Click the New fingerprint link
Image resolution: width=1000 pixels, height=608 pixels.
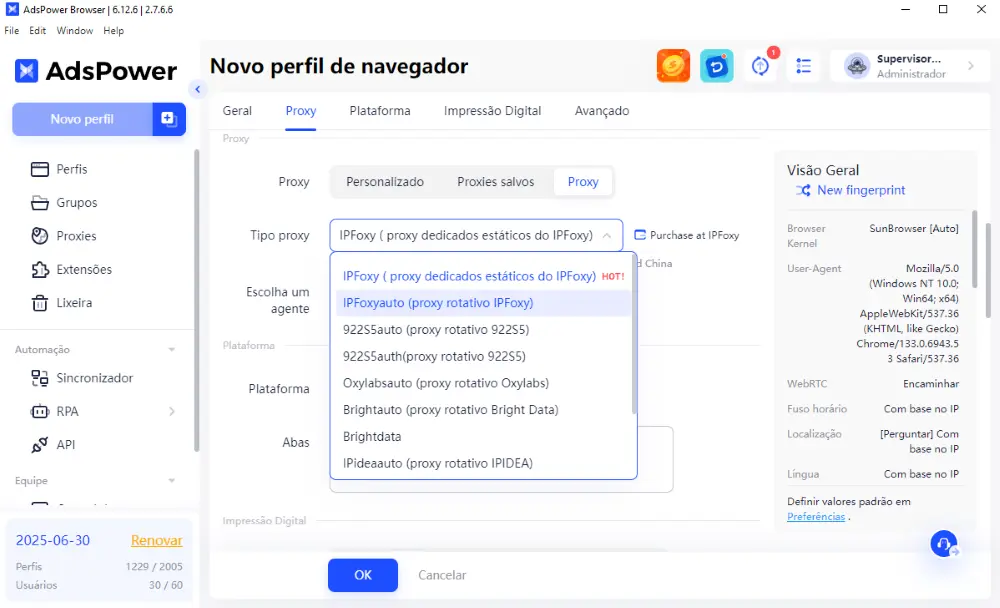tap(861, 190)
